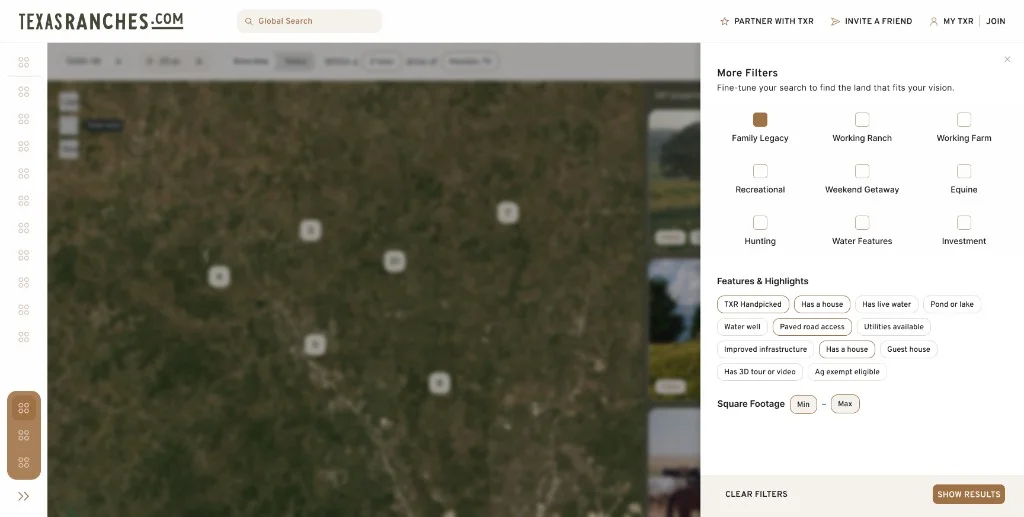Toggle the Has 3D tour or video chip
Screen dimensions: 1024x517
point(760,371)
